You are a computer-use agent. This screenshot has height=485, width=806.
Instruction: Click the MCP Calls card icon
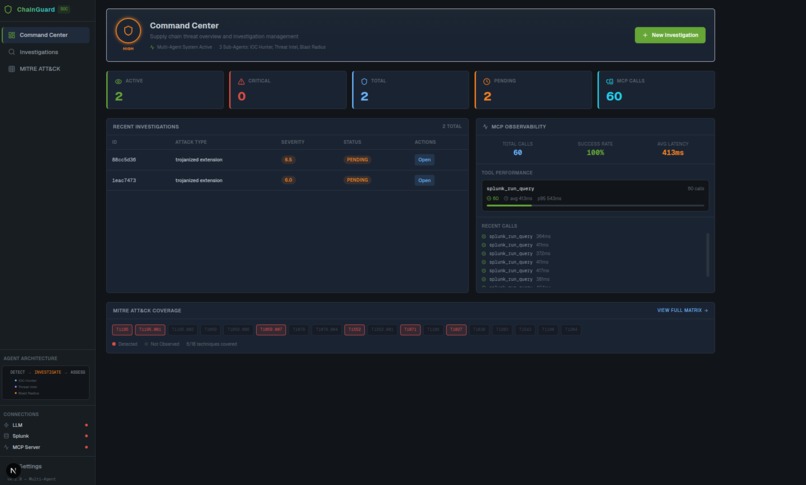[x=609, y=81]
